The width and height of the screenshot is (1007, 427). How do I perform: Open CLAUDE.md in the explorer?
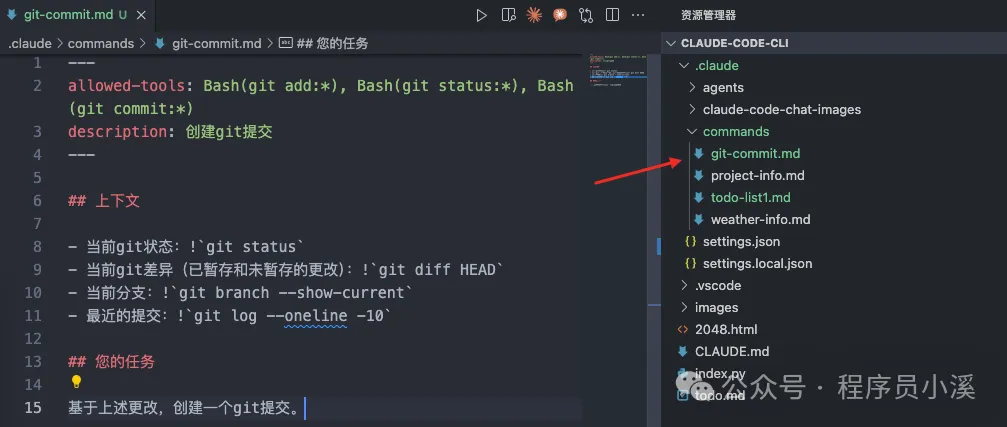click(731, 351)
